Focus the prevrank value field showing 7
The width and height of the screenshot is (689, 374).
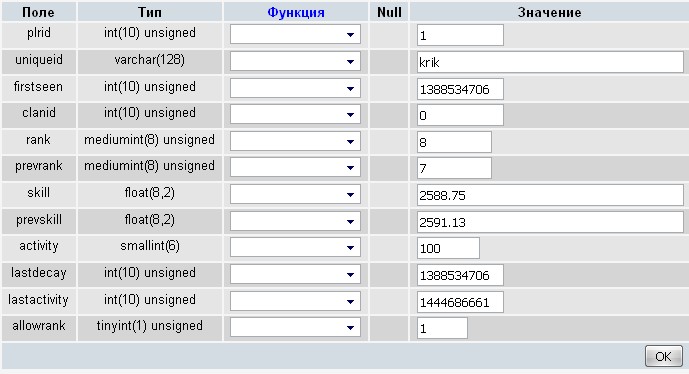tap(454, 168)
